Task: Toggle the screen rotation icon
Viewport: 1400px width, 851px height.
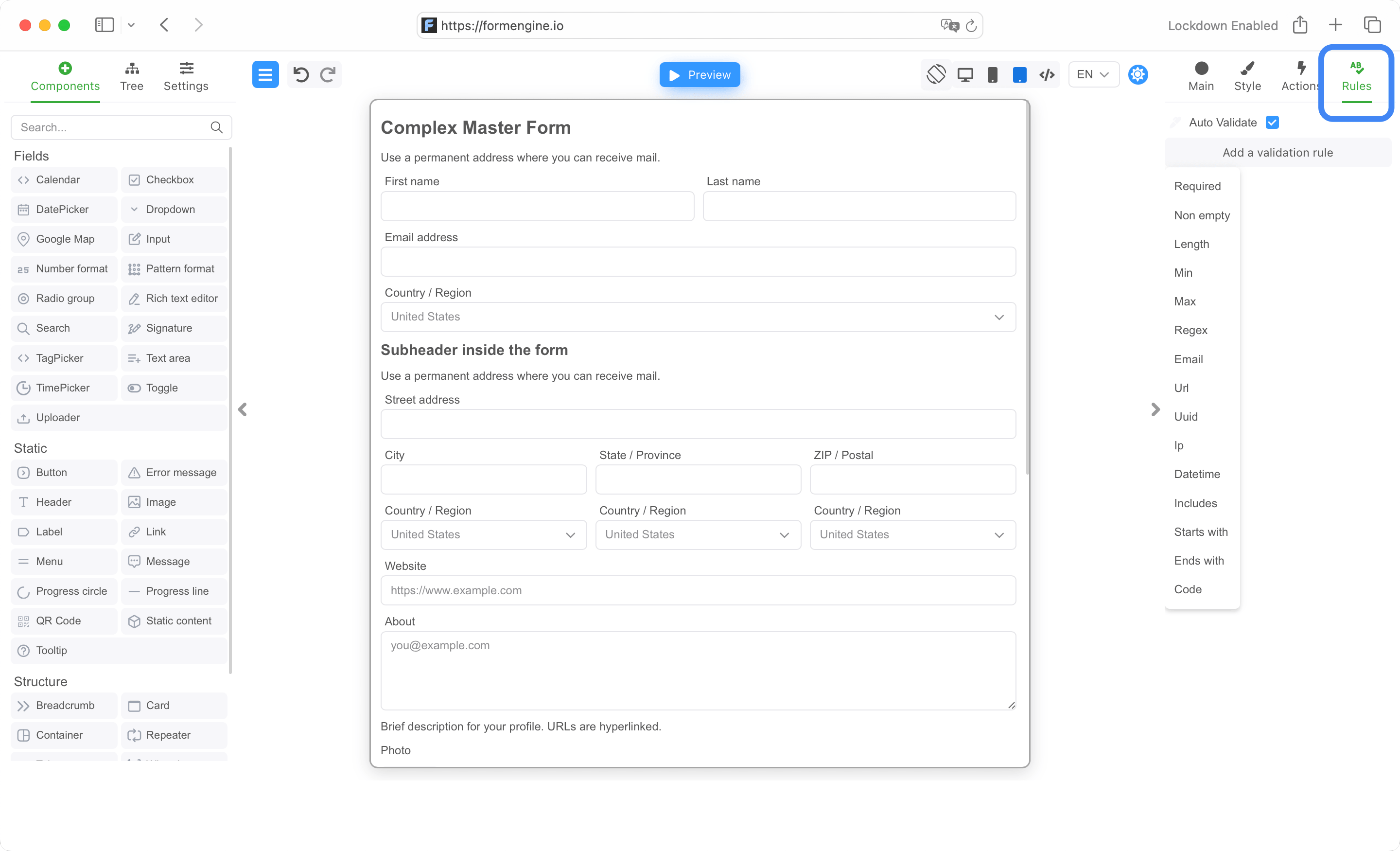Action: [x=936, y=74]
